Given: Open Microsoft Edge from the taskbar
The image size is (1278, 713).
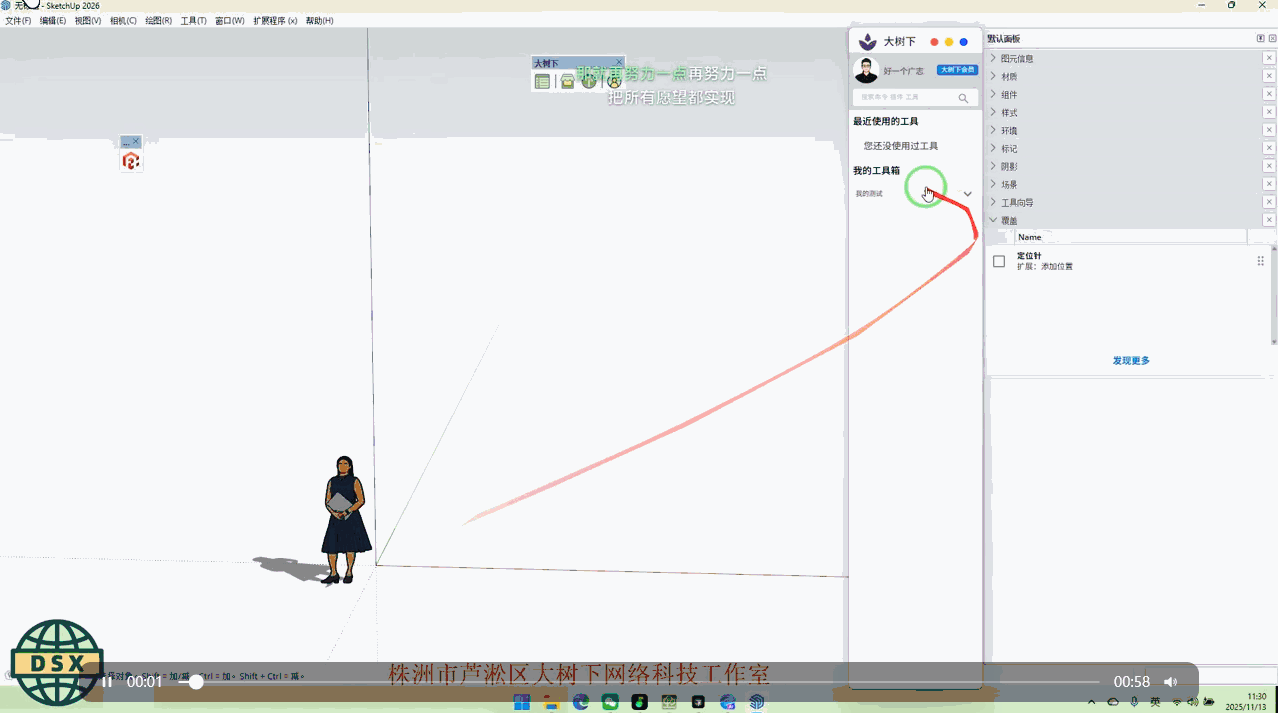Looking at the screenshot, I should (x=581, y=703).
